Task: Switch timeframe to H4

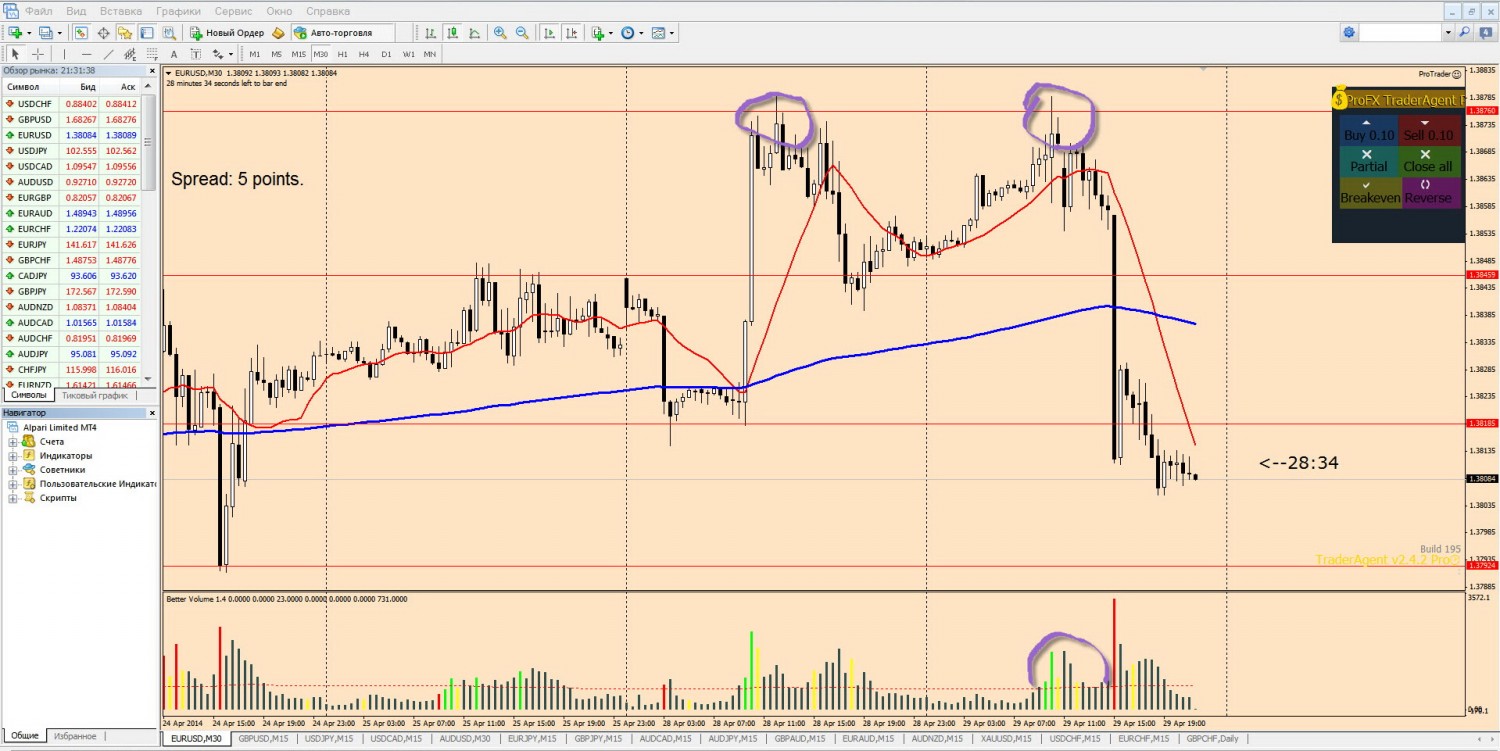Action: 364,54
